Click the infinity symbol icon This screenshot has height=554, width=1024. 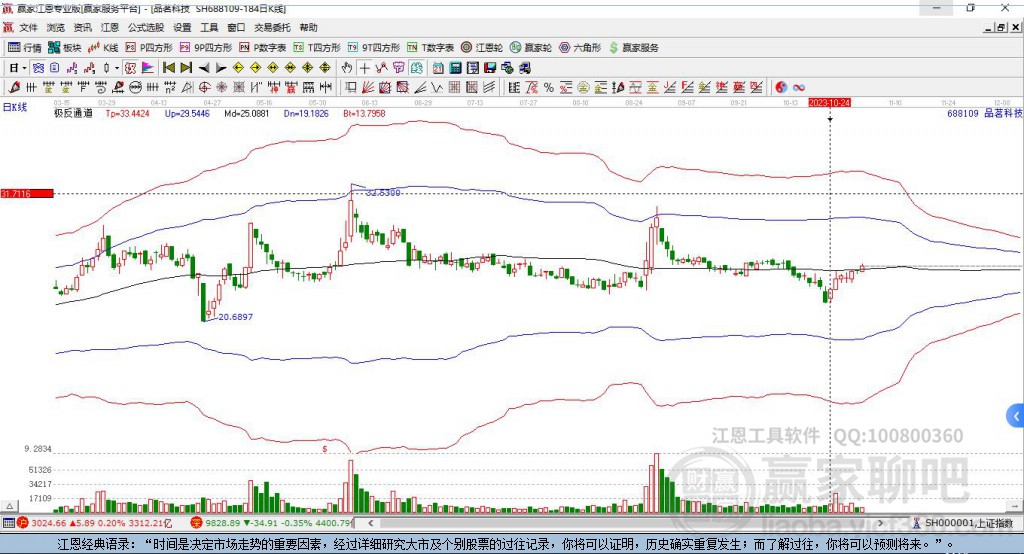click(x=799, y=88)
